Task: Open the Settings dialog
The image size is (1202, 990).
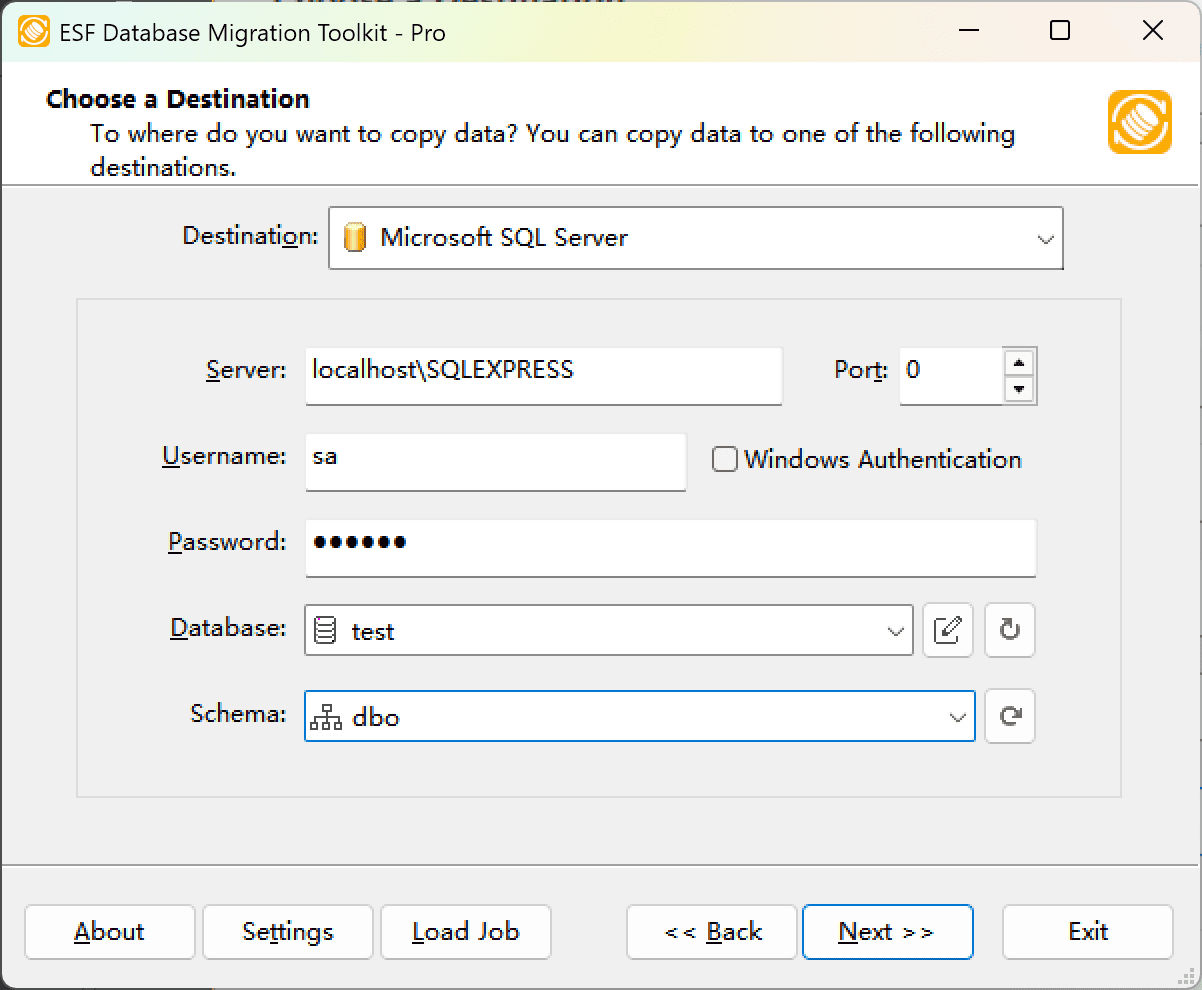Action: (287, 931)
